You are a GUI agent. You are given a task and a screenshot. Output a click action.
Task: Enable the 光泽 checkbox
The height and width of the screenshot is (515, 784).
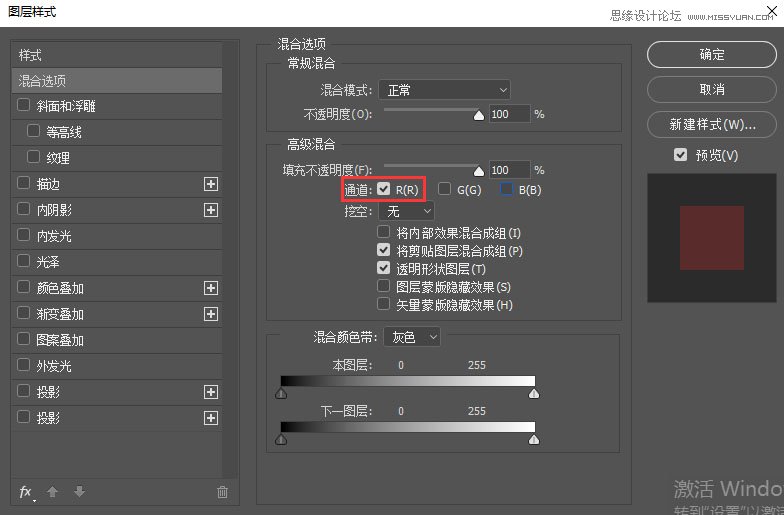click(24, 261)
